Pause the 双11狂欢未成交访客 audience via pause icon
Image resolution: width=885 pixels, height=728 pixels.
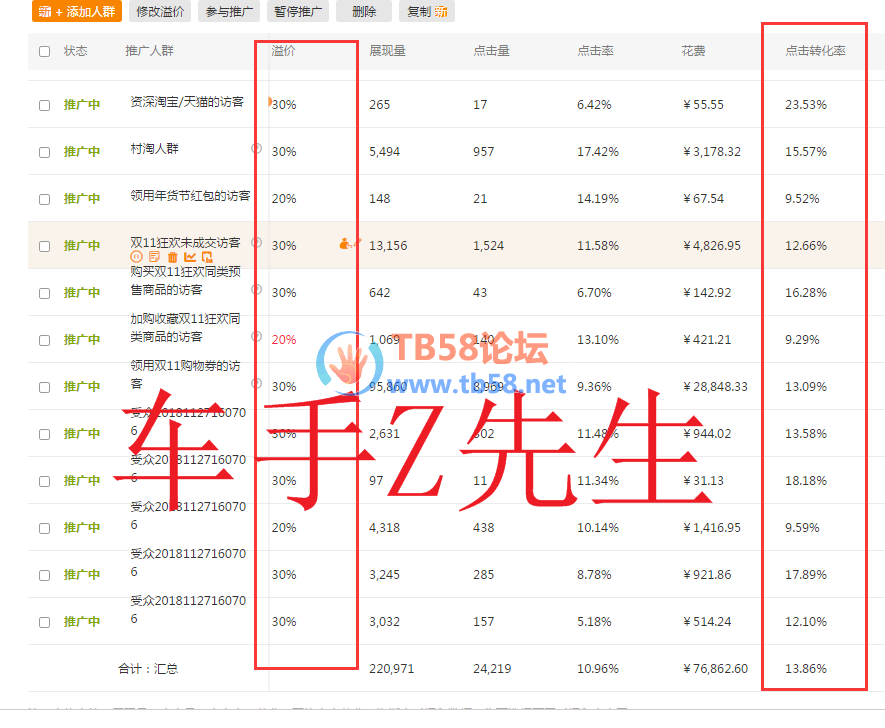coord(137,257)
